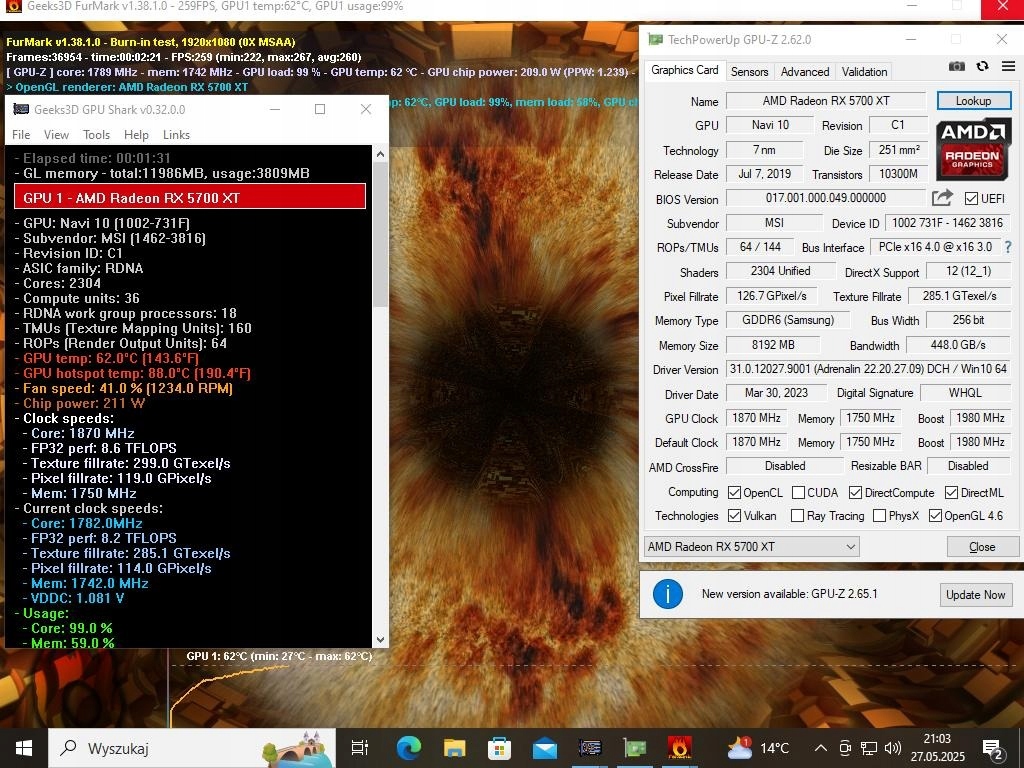
Task: Click the GPU hotspot temp line
Action: click(133, 374)
